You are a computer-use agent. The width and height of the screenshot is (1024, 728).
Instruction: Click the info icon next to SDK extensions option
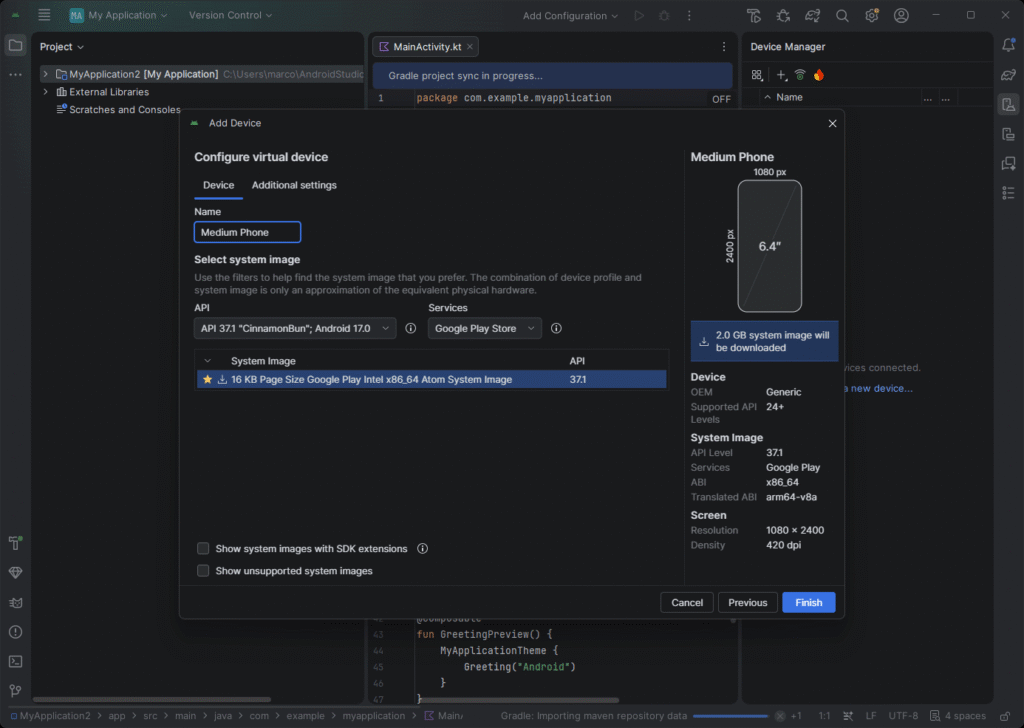[423, 548]
